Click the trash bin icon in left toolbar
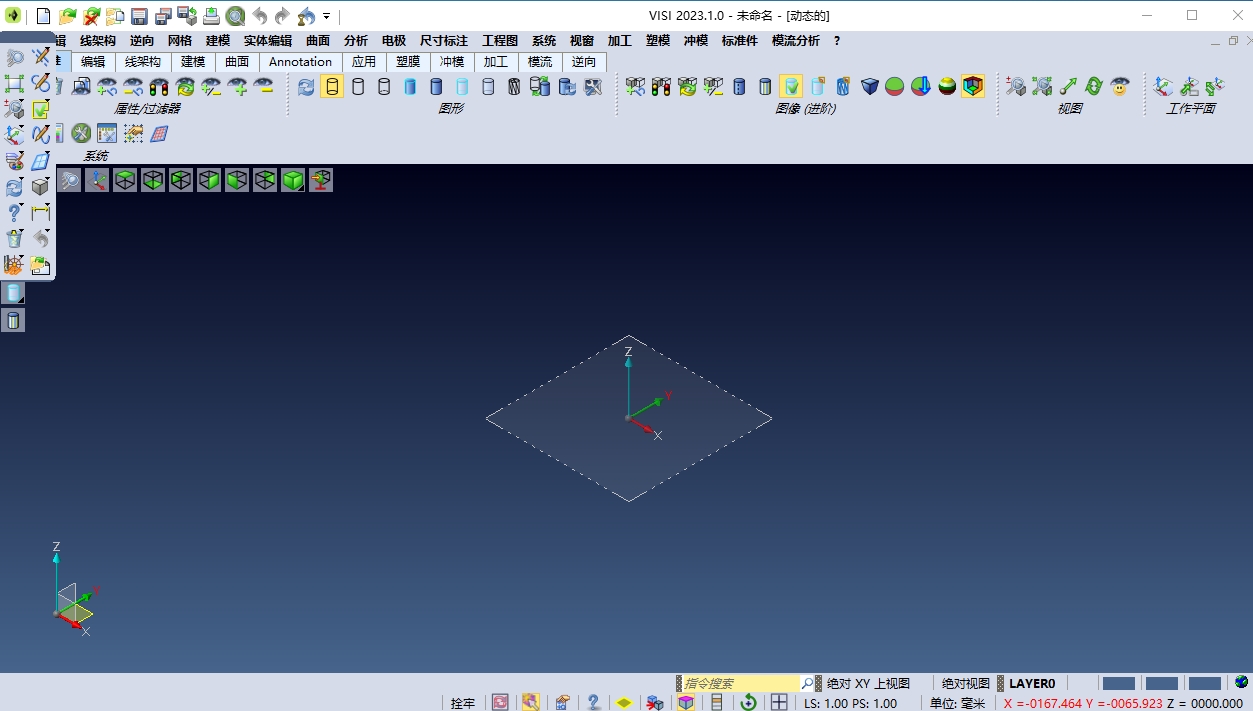Screen dimensions: 1253x711 tap(14, 239)
